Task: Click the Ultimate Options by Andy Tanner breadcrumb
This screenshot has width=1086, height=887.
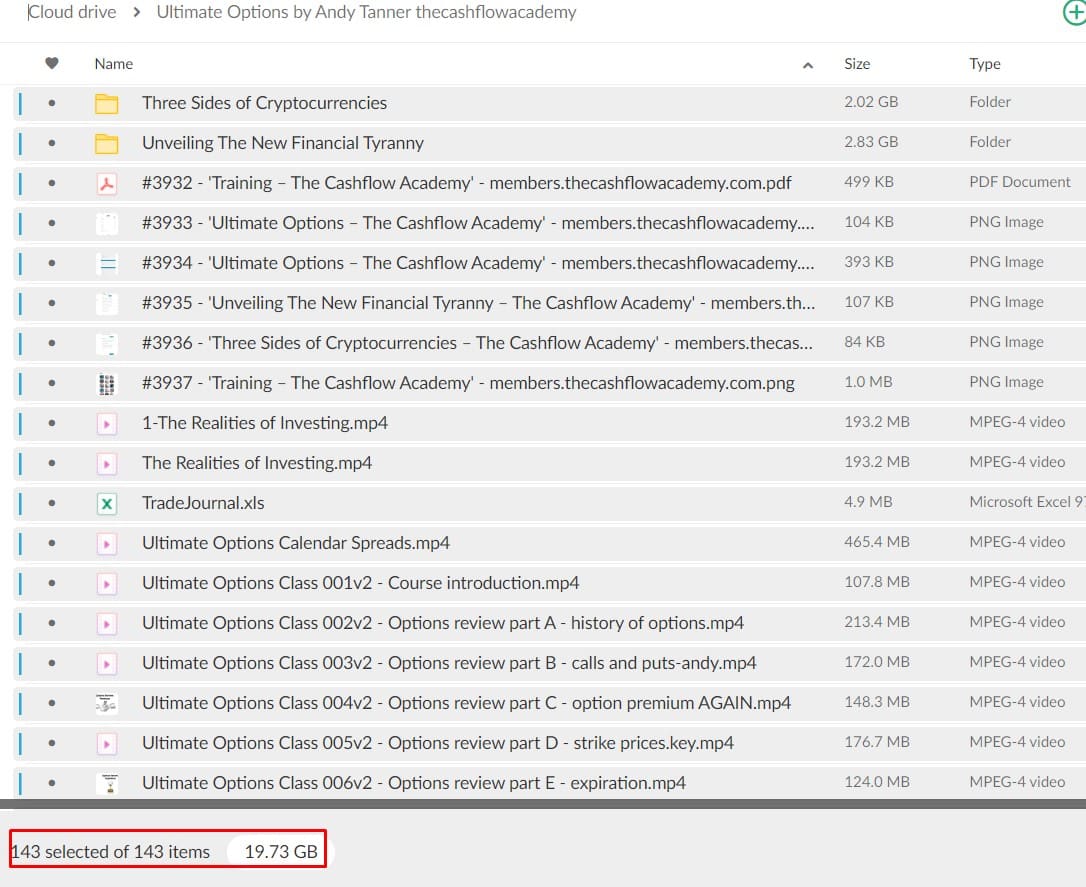Action: (x=366, y=13)
